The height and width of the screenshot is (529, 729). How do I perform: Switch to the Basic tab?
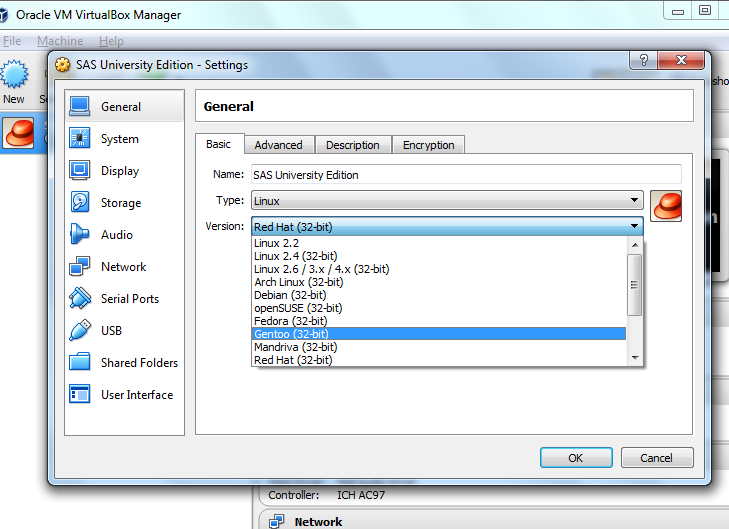click(x=219, y=144)
